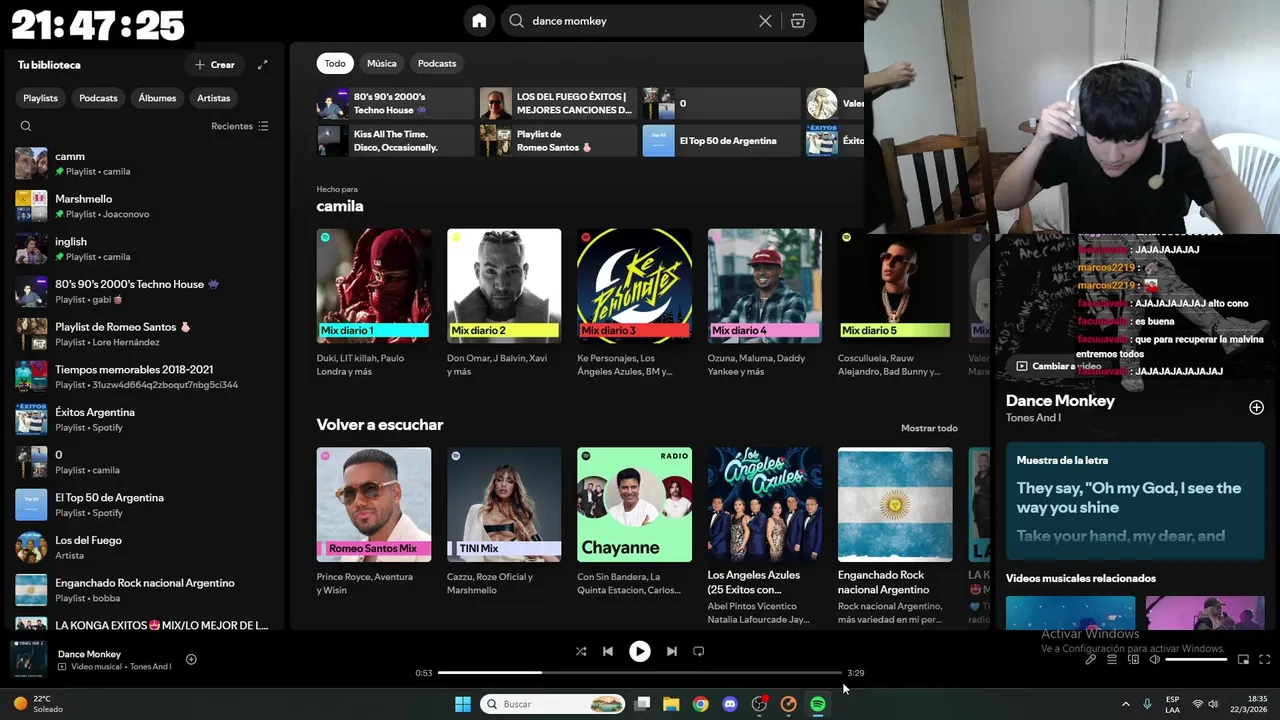Open TINI Mix cover
Screen dimensions: 1280x720
[504, 504]
